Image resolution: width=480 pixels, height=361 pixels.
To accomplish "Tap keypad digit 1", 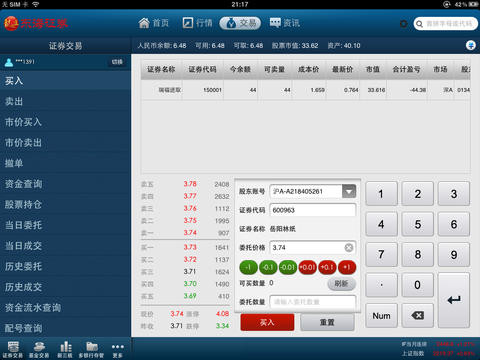I will [x=381, y=194].
